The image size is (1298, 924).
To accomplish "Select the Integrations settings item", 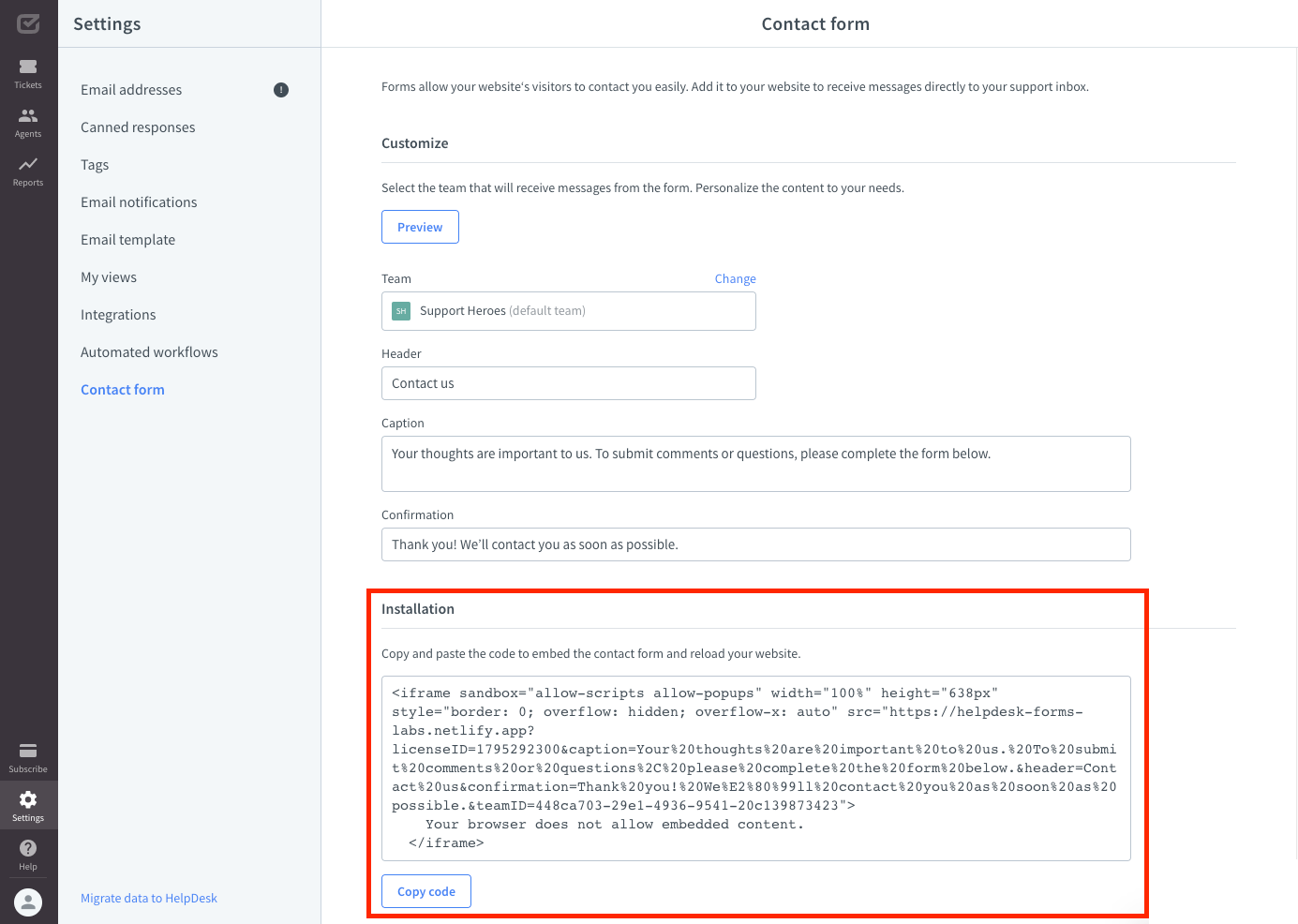I will [x=118, y=314].
